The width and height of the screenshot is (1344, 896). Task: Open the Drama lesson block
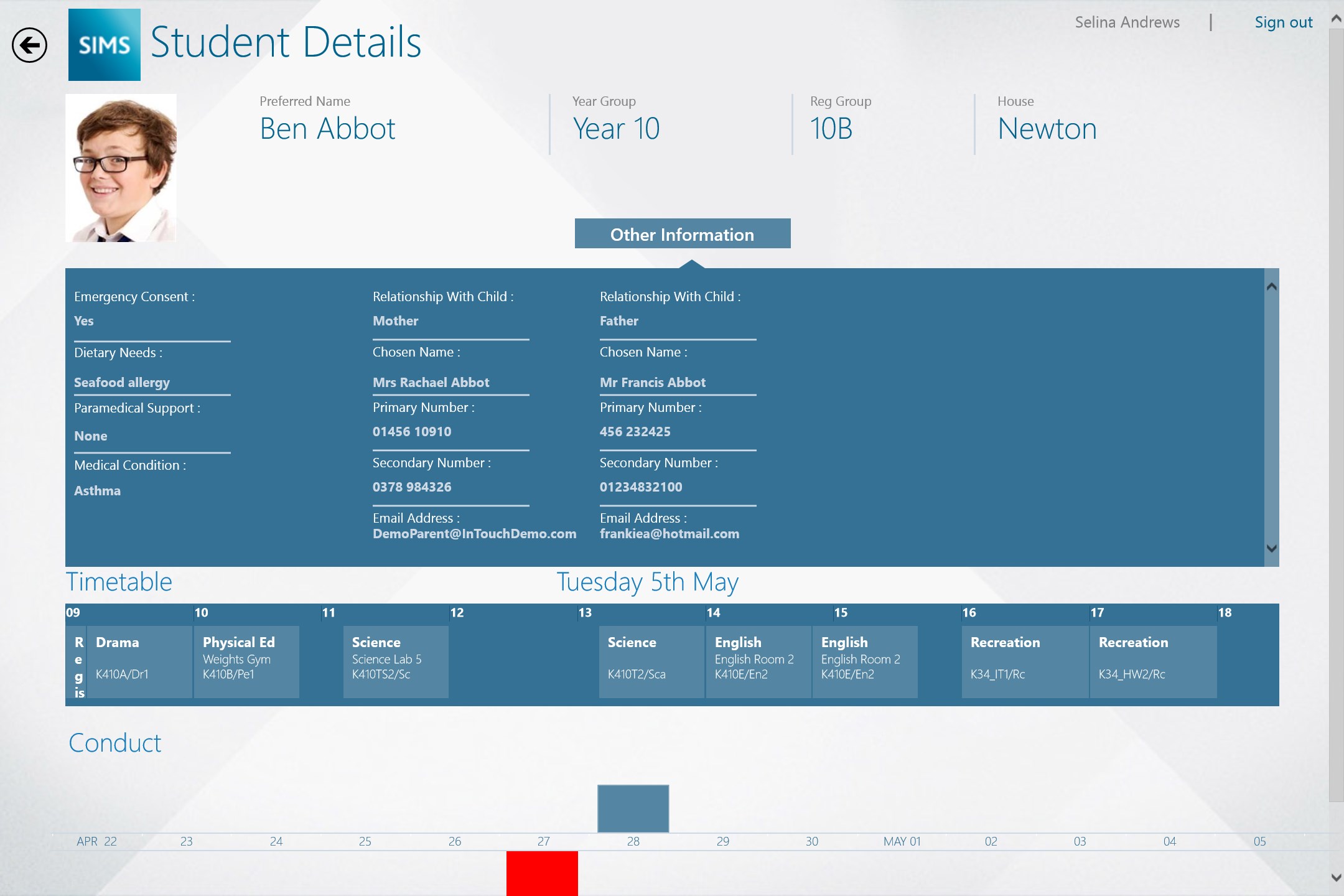139,661
